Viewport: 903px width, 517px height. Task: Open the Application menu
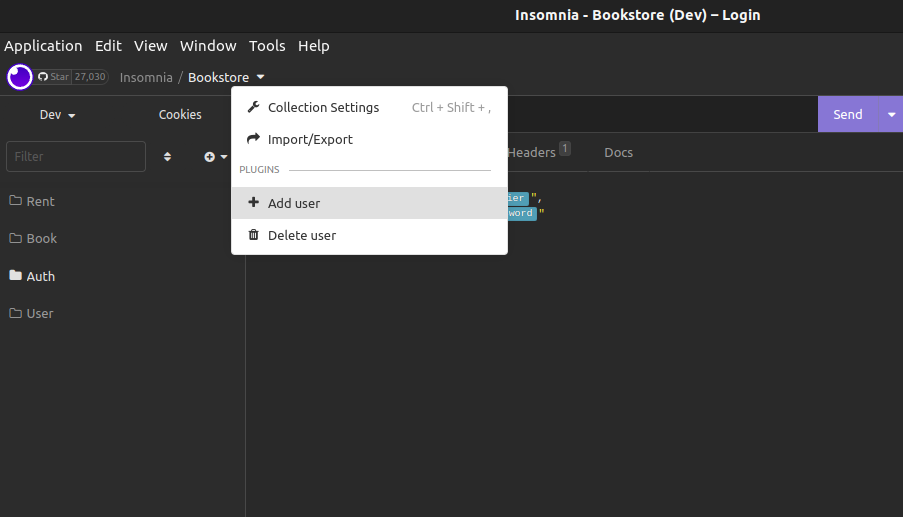(x=43, y=46)
